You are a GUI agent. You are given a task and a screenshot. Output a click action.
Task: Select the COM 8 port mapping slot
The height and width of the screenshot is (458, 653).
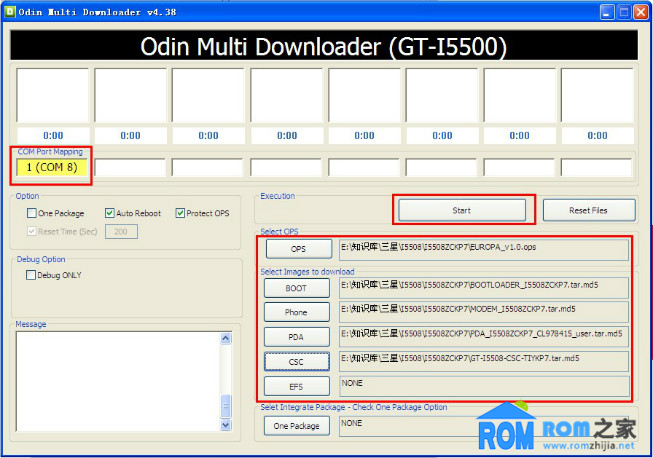(x=52, y=167)
